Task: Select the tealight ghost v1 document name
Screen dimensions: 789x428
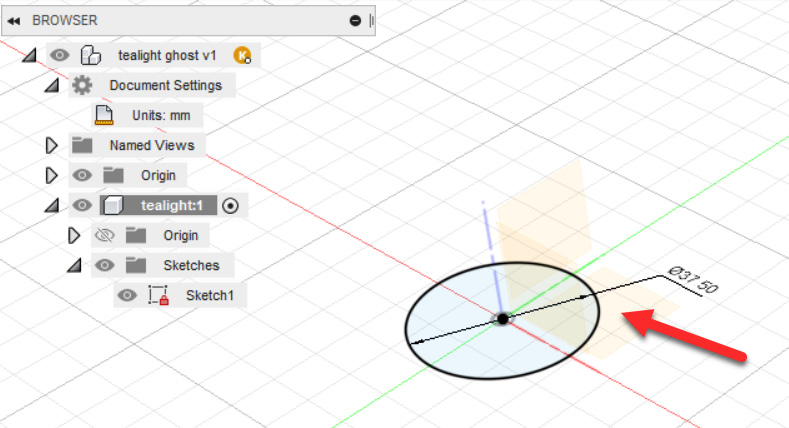Action: (167, 55)
